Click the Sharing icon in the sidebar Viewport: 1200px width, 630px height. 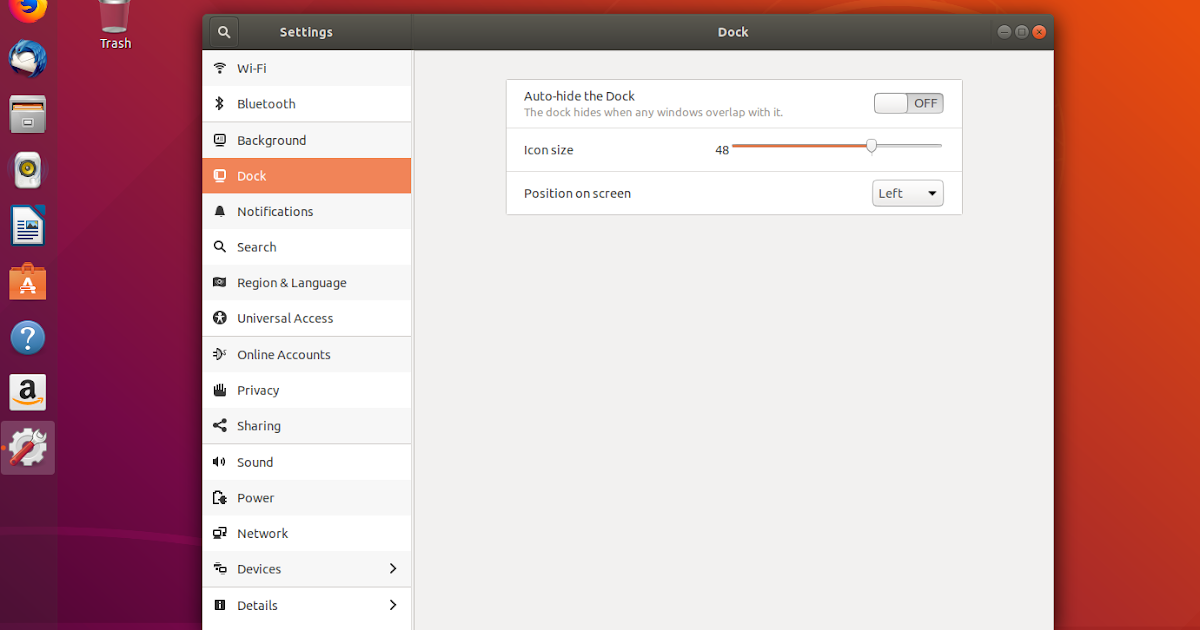point(220,426)
